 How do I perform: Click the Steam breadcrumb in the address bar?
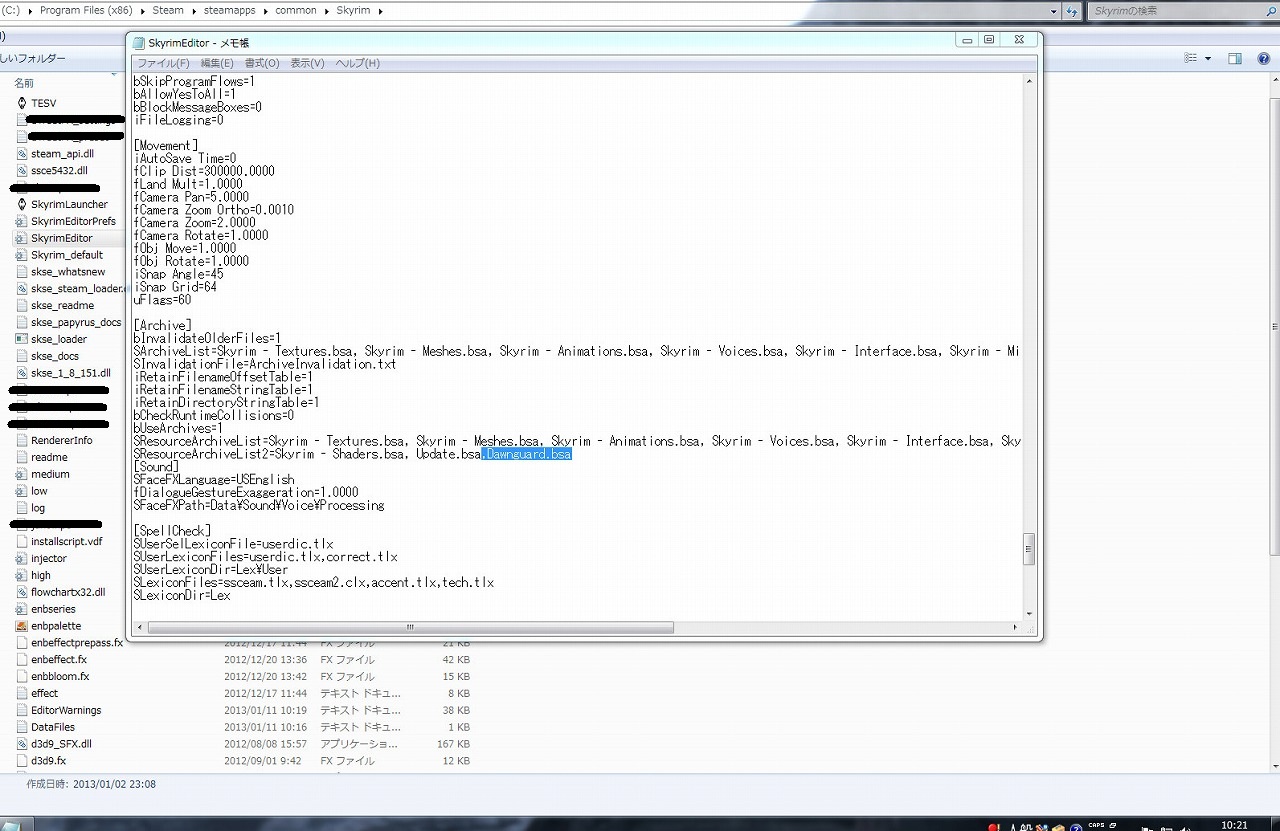click(168, 11)
